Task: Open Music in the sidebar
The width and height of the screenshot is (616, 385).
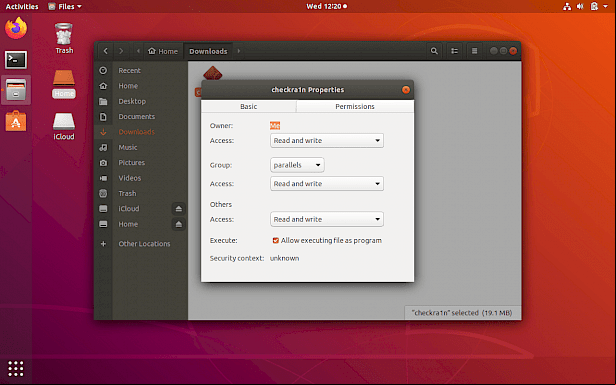Action: (x=141, y=147)
